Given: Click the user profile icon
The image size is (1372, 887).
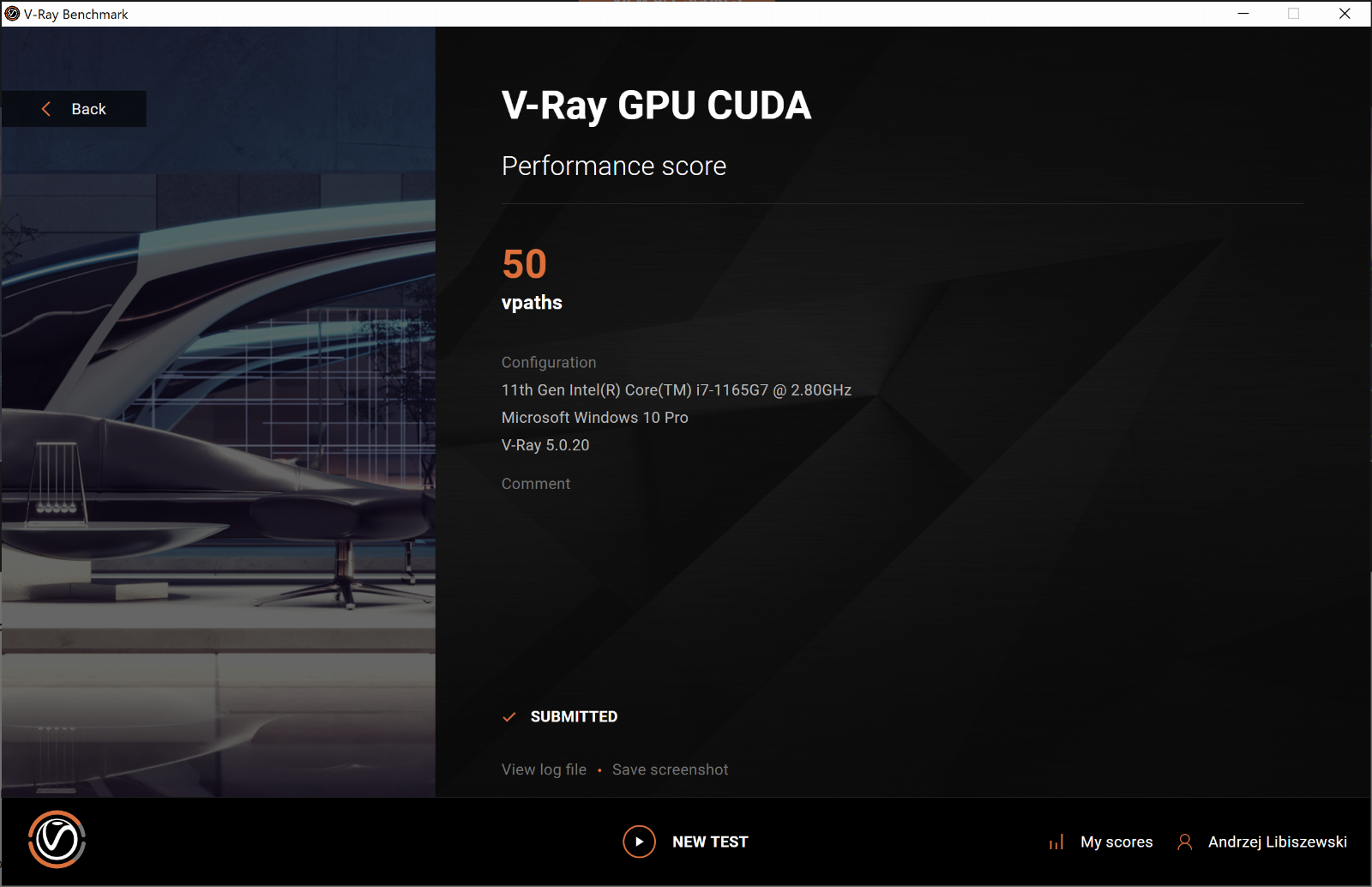Looking at the screenshot, I should pos(1184,842).
